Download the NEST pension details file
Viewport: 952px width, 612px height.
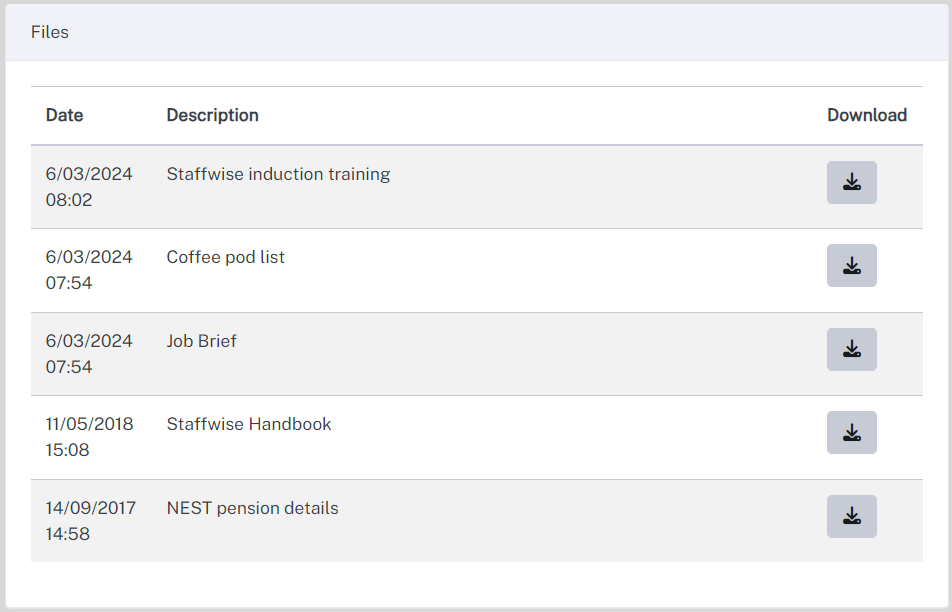click(x=851, y=516)
